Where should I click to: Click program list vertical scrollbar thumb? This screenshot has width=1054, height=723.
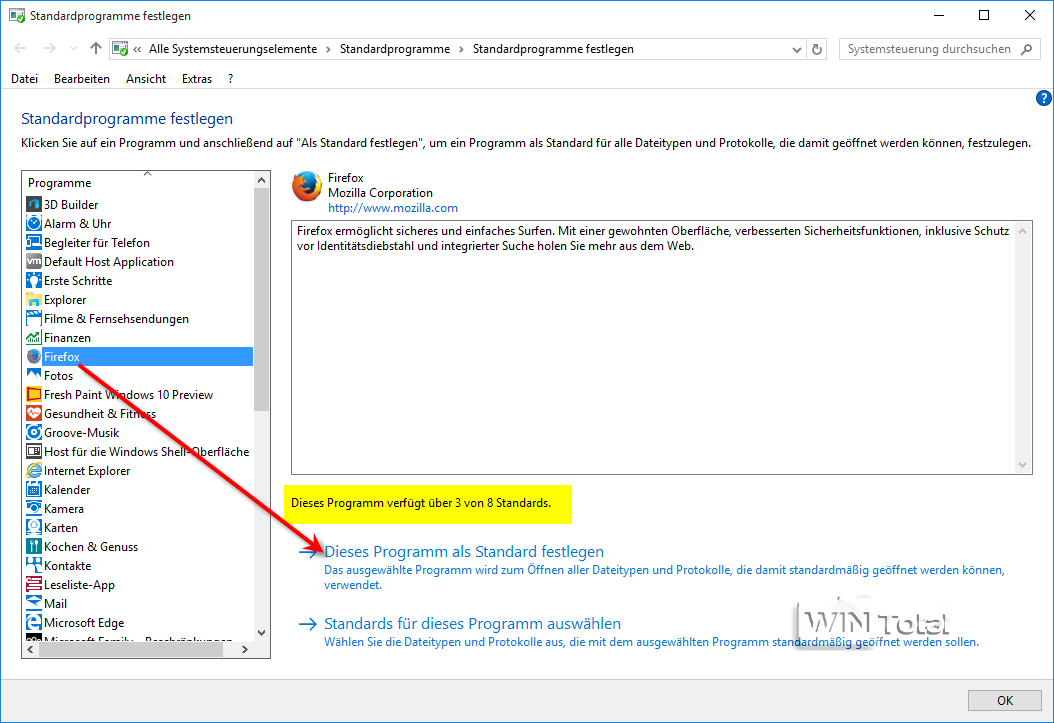pos(261,300)
